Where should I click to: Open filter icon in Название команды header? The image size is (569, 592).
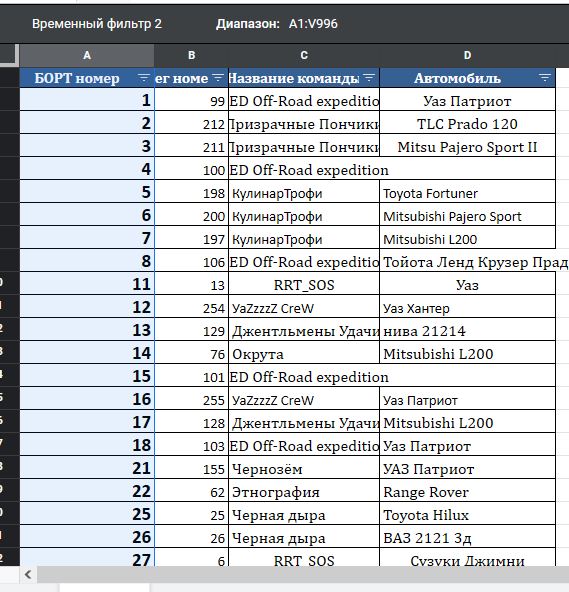click(x=369, y=78)
